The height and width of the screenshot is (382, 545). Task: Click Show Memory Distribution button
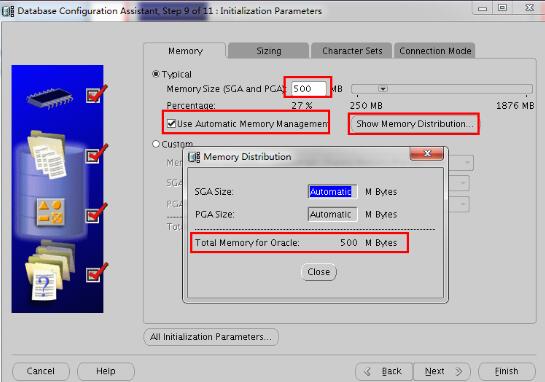coord(414,124)
